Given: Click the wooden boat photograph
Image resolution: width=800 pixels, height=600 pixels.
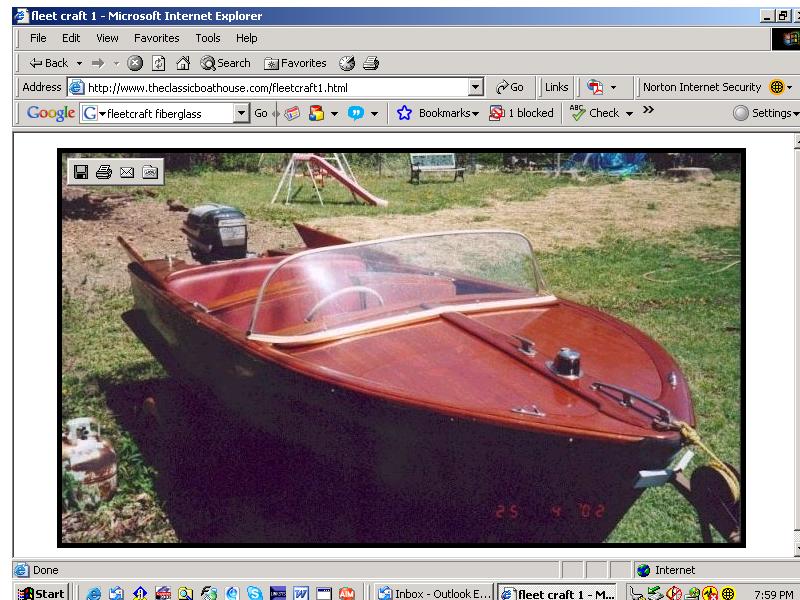Looking at the screenshot, I should click(x=401, y=348).
